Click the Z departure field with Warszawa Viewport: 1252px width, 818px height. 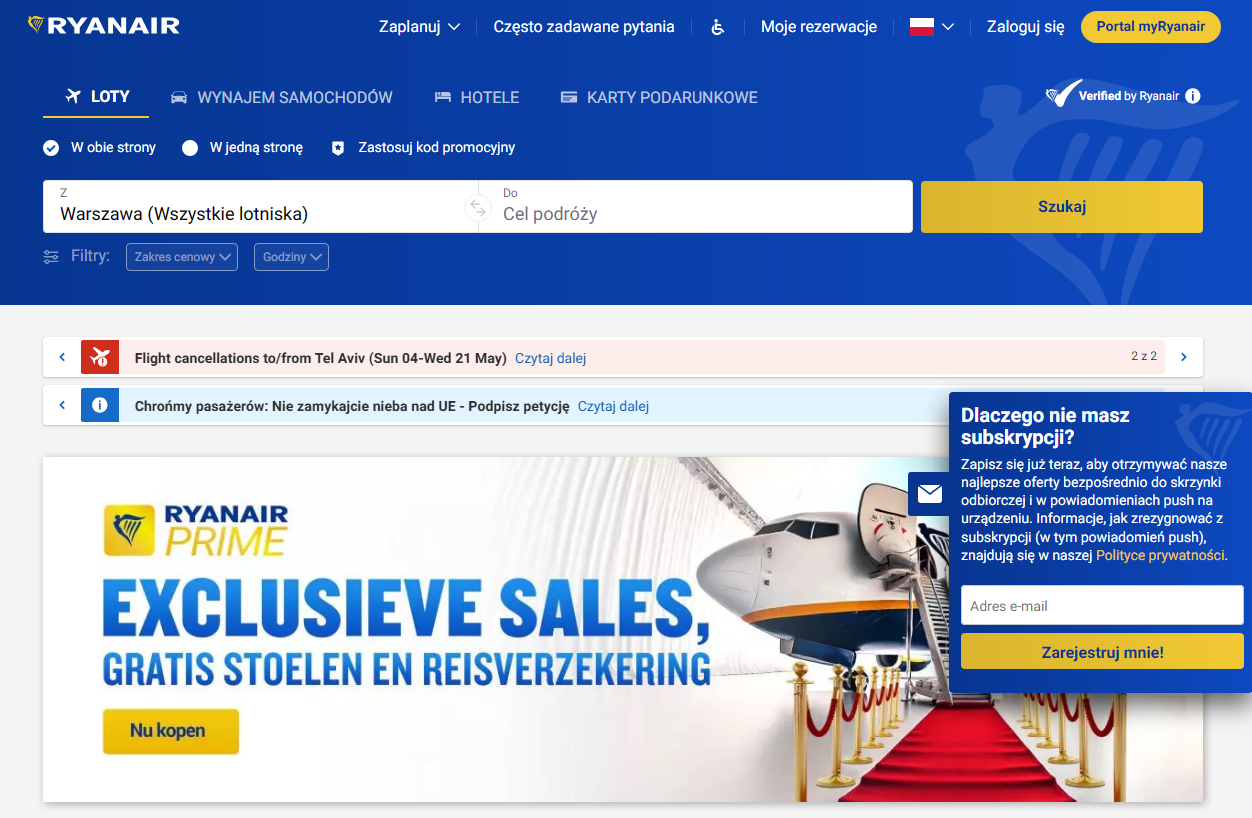pos(261,207)
